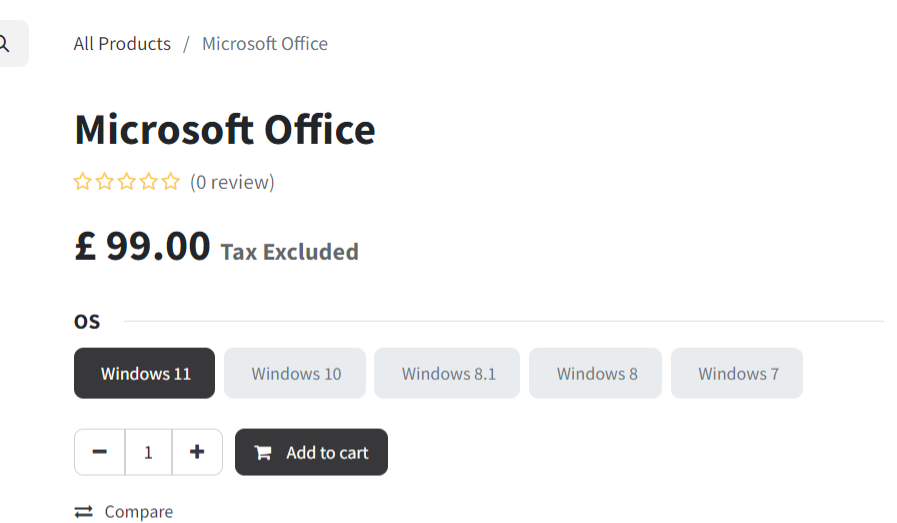Screen dimensions: 897x523
Task: Switch OS to Windows 7
Action: pyautogui.click(x=738, y=373)
